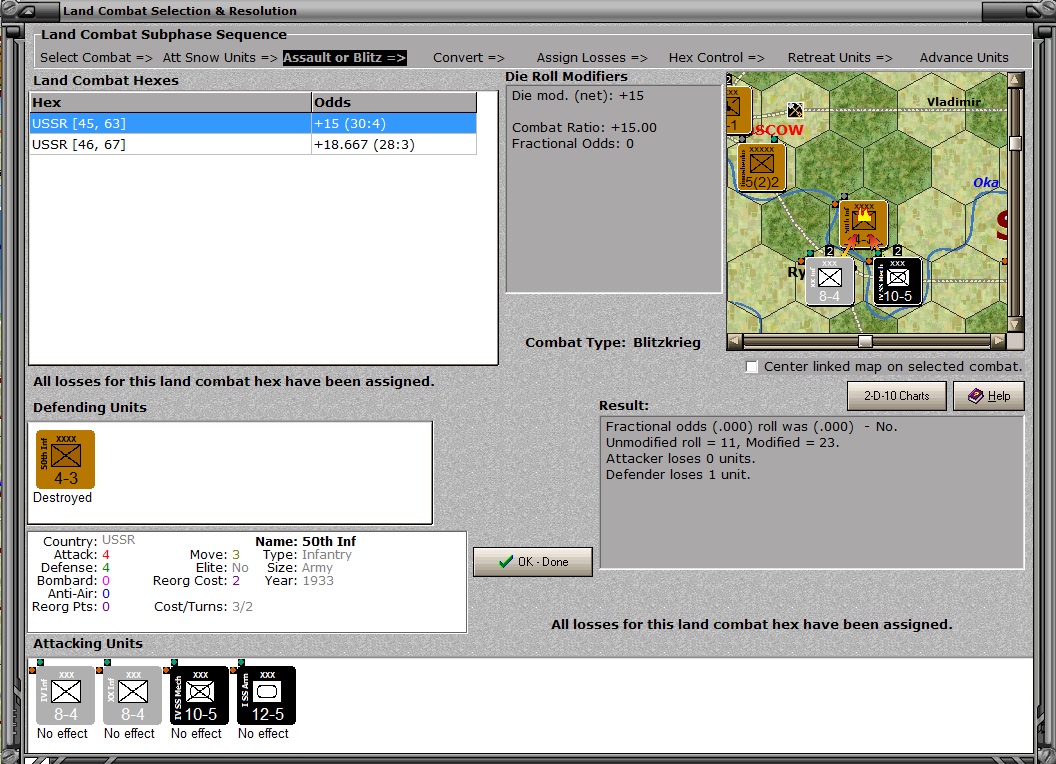Select the defending 50th Inf army counter
Viewport: 1056px width, 764px height.
click(x=65, y=459)
